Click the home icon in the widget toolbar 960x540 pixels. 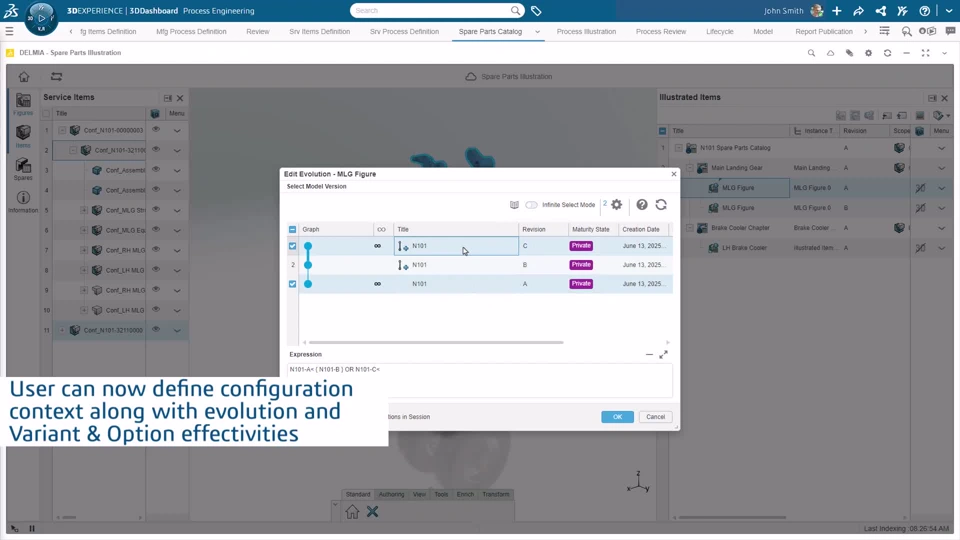tap(24, 77)
